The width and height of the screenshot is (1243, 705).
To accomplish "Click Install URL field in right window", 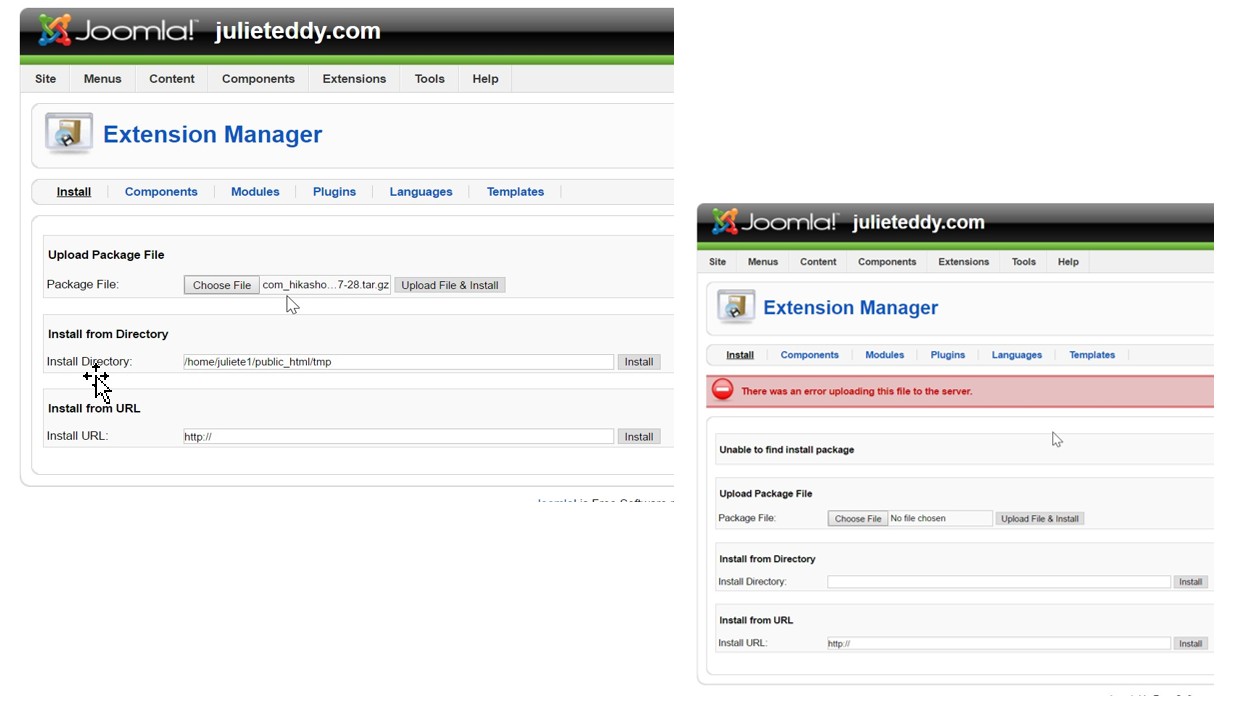I will coord(999,644).
